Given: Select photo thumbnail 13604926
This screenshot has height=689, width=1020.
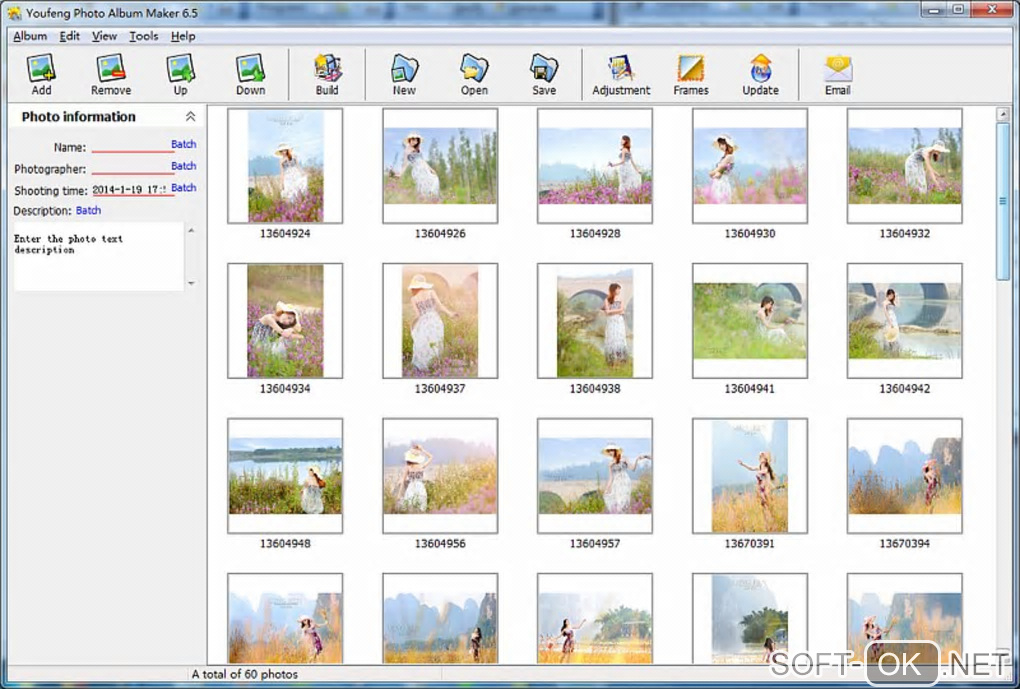Looking at the screenshot, I should [440, 166].
